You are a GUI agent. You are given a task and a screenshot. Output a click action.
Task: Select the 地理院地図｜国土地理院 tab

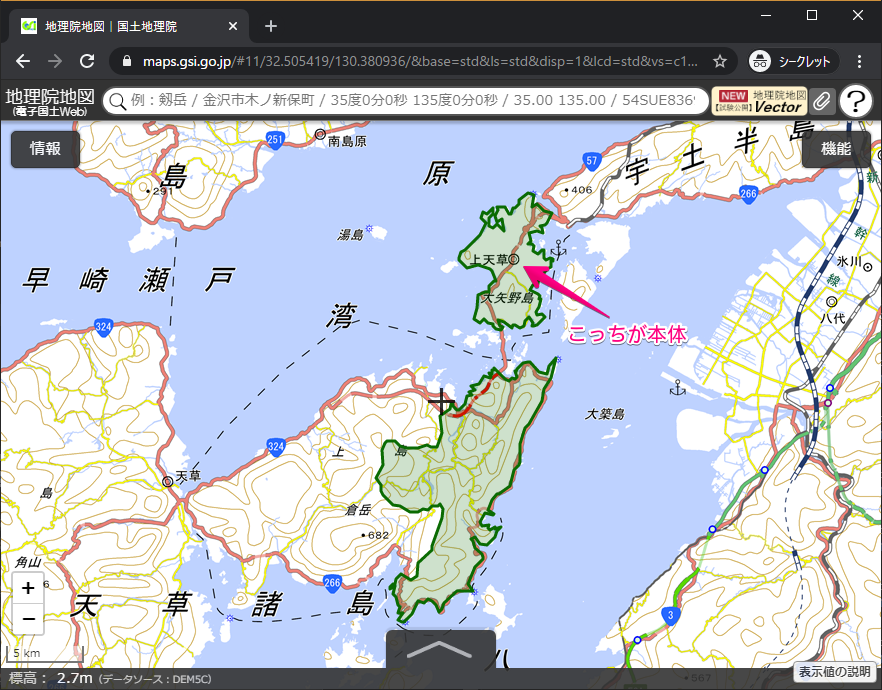click(x=129, y=26)
